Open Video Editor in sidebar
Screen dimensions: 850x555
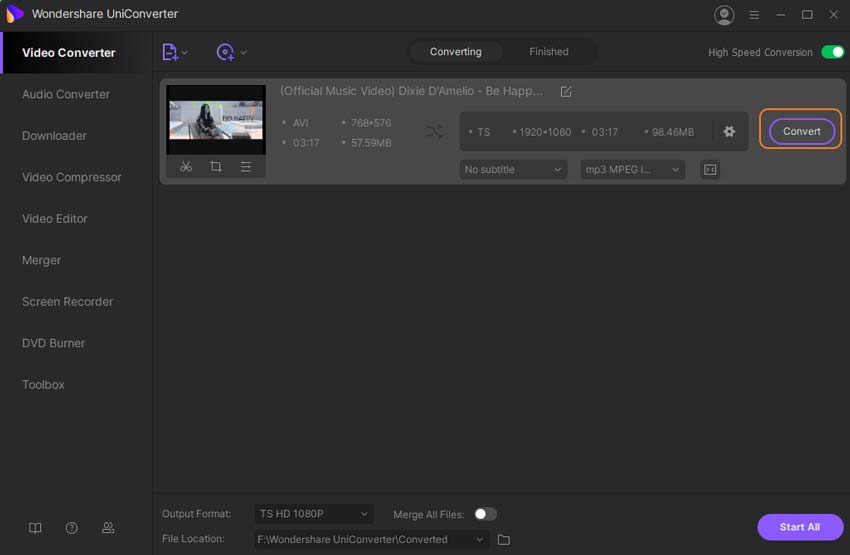(55, 218)
